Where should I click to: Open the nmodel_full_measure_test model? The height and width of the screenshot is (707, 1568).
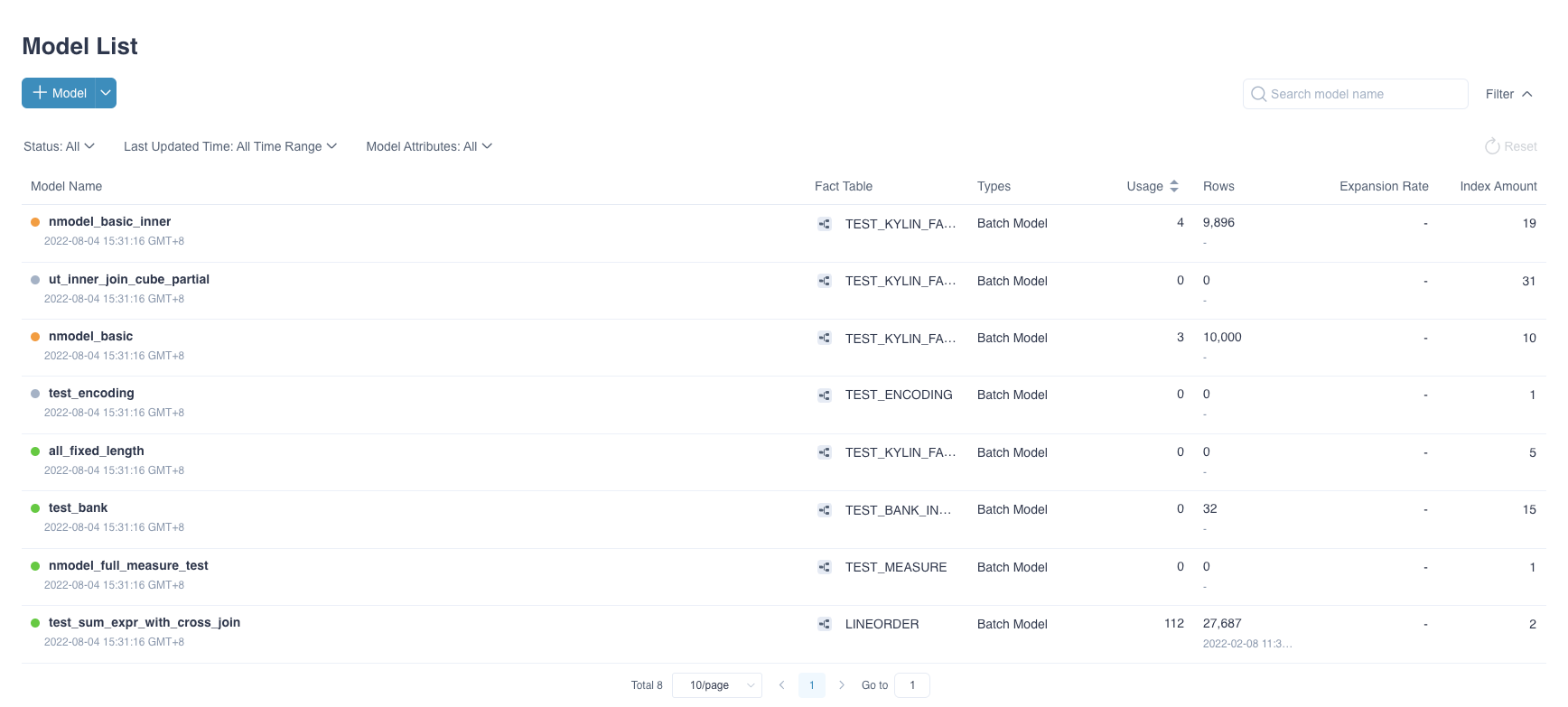click(x=128, y=565)
